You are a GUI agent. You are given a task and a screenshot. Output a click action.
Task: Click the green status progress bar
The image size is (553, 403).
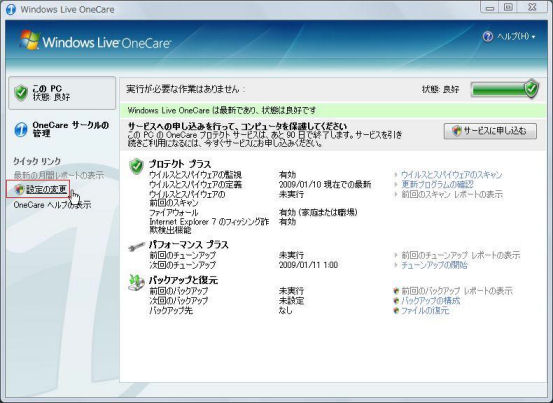498,90
